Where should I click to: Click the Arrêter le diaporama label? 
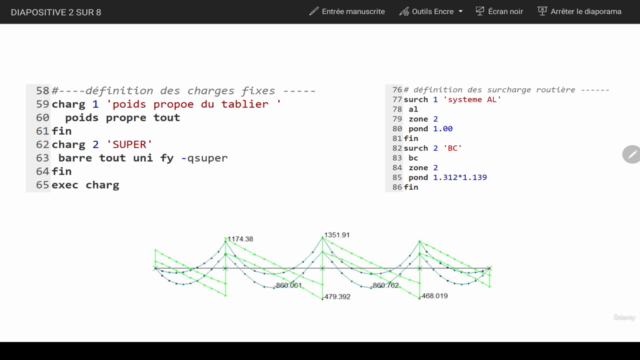586,12
